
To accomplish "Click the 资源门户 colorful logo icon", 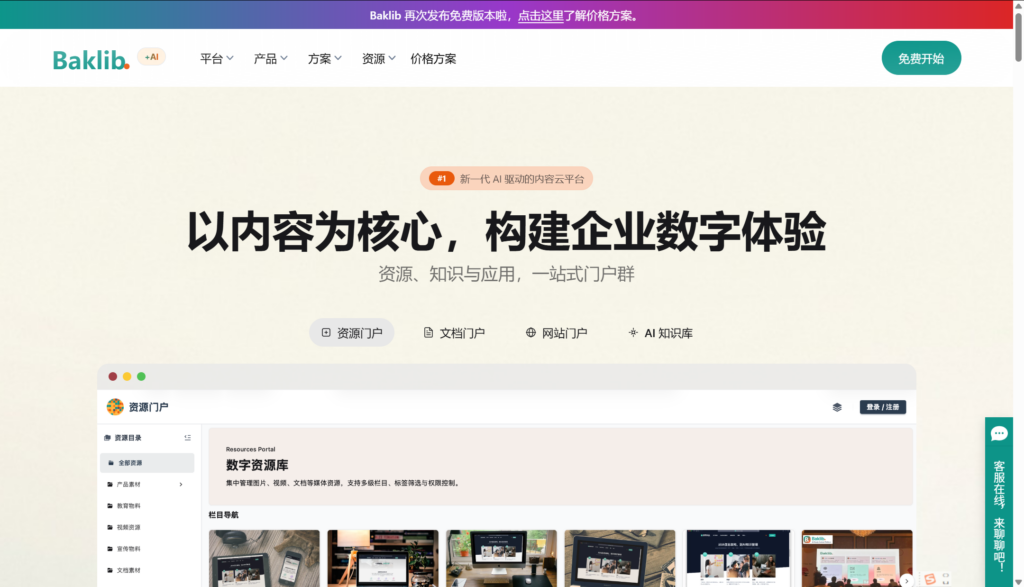I will tap(115, 407).
